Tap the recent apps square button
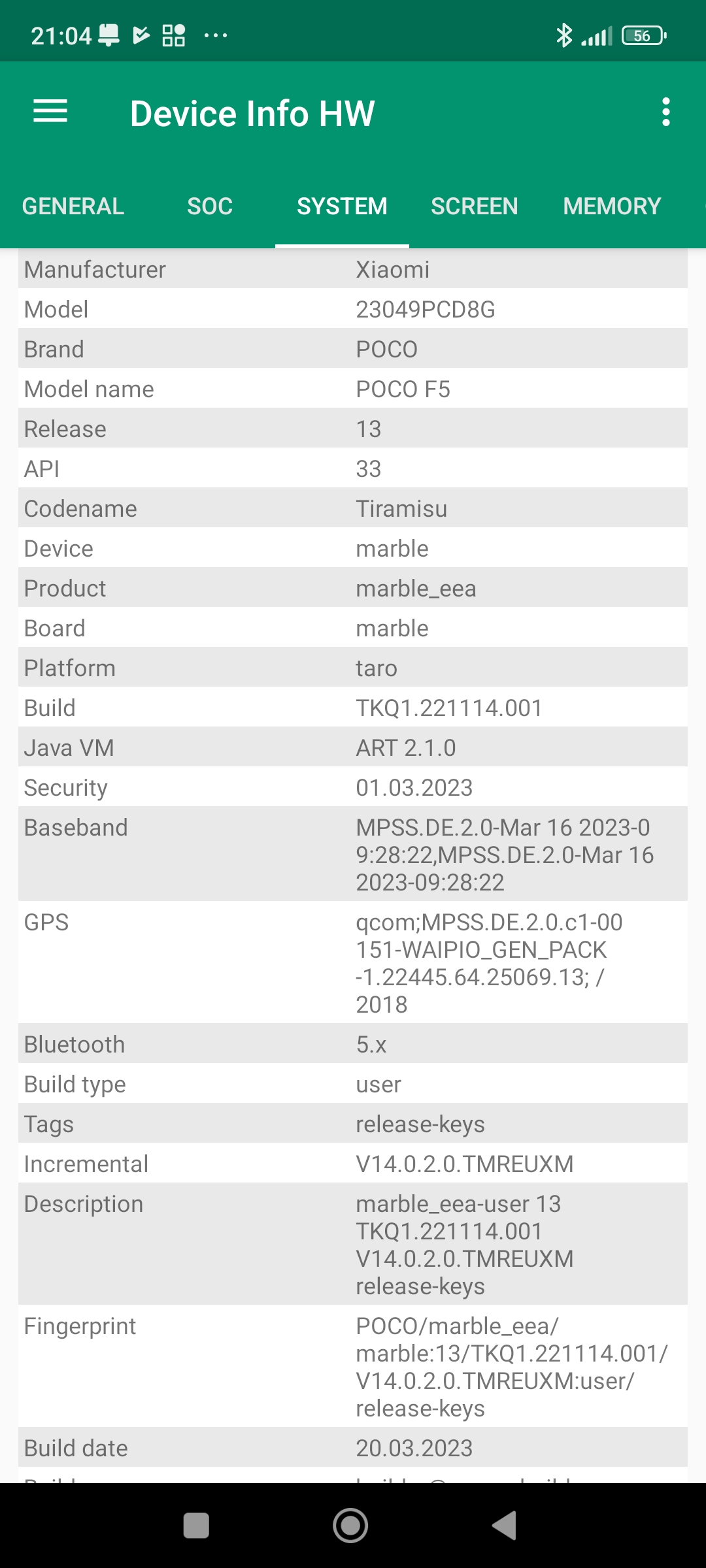This screenshot has height=1568, width=706. [x=196, y=1526]
